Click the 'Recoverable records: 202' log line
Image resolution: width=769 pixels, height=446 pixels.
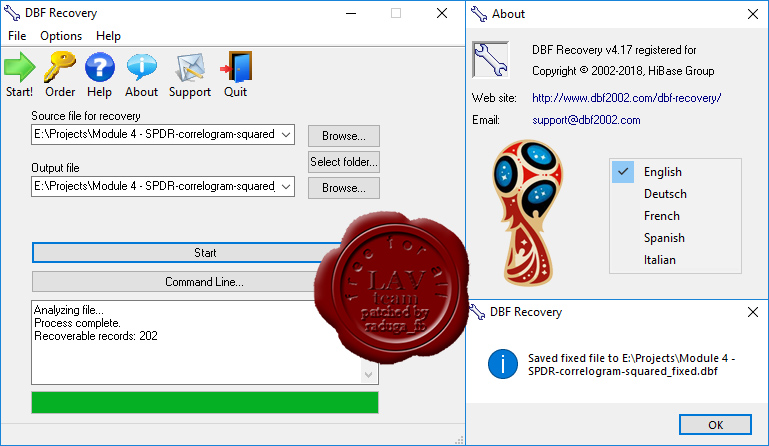(x=96, y=336)
